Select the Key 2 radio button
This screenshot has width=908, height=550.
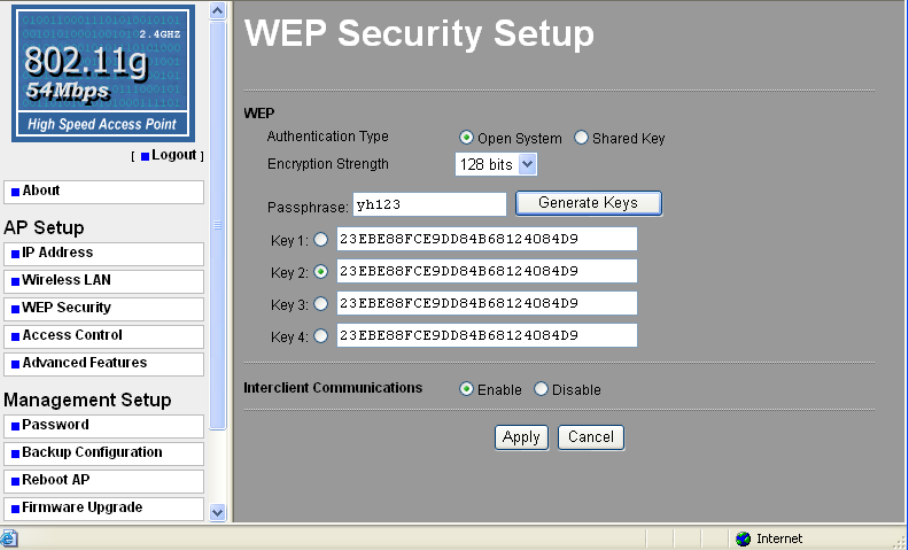(x=320, y=272)
